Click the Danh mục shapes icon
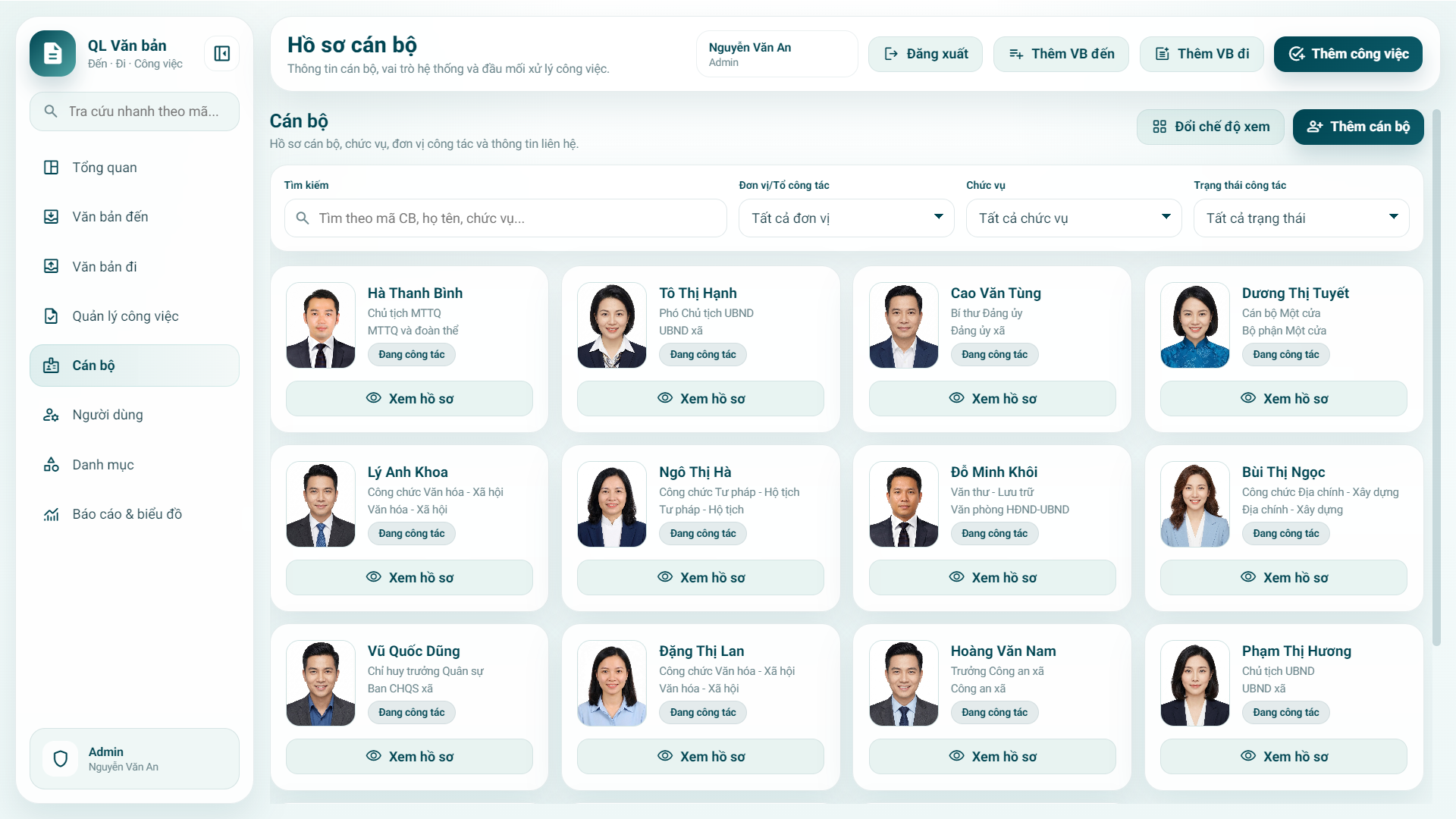 tap(51, 465)
